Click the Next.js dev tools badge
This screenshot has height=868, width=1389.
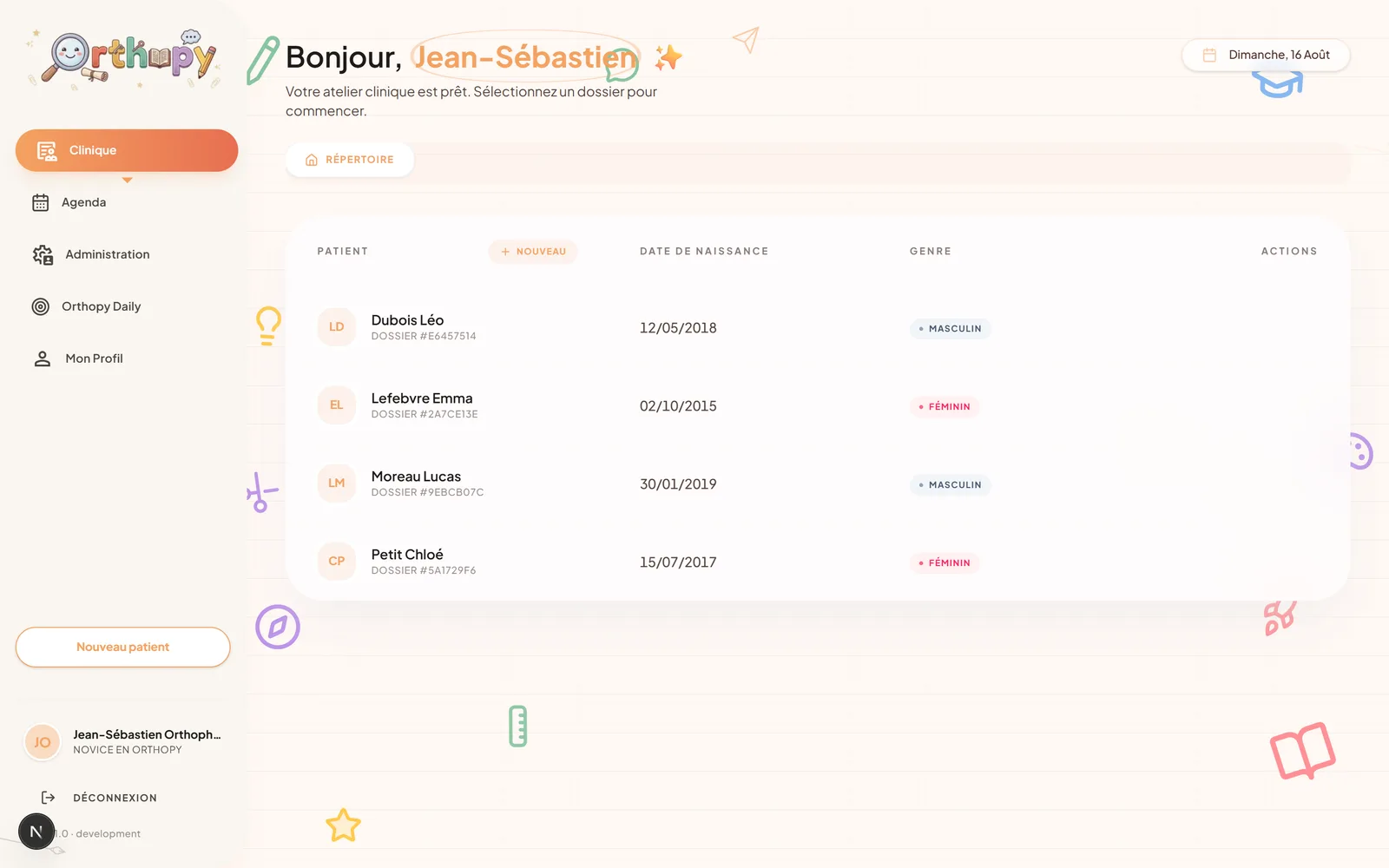click(36, 832)
